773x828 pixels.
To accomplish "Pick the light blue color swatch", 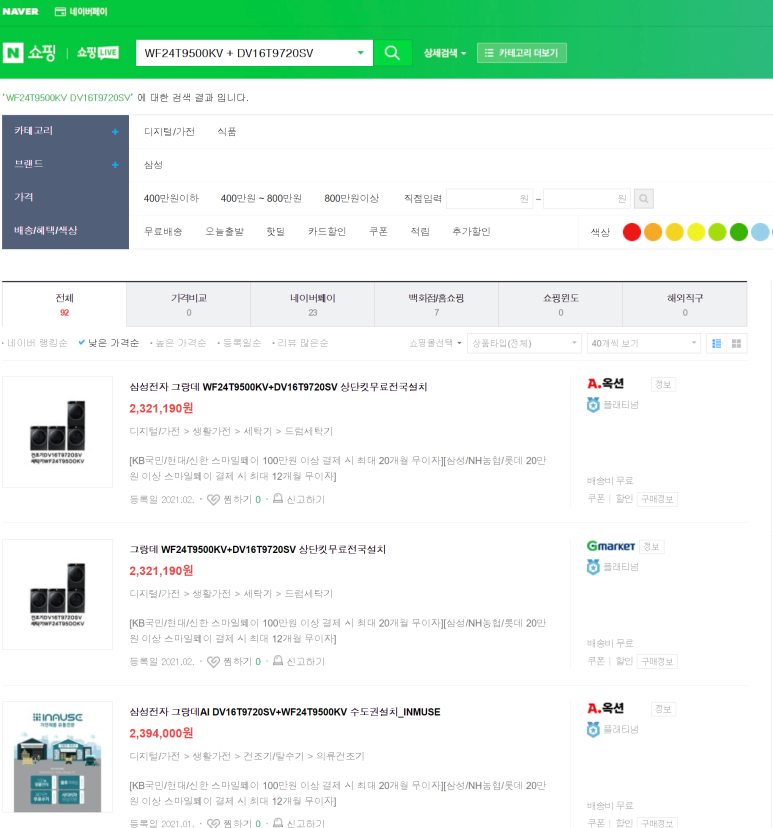I will point(760,232).
